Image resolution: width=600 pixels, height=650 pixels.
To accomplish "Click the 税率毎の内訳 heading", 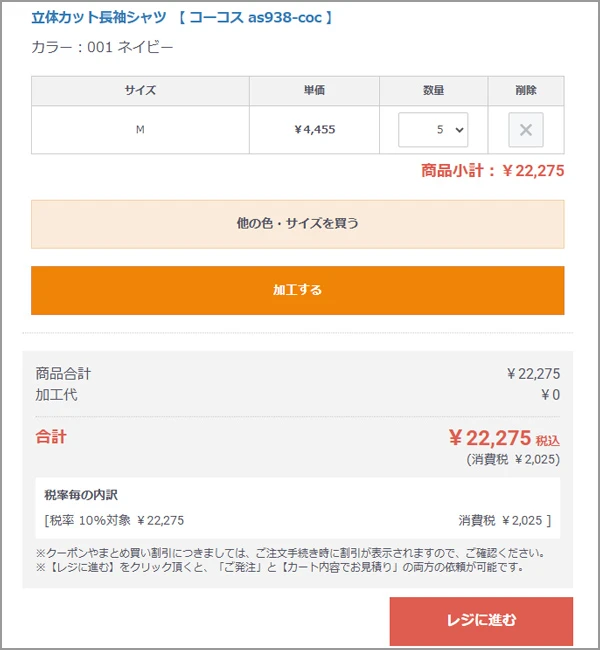I will click(x=81, y=495).
